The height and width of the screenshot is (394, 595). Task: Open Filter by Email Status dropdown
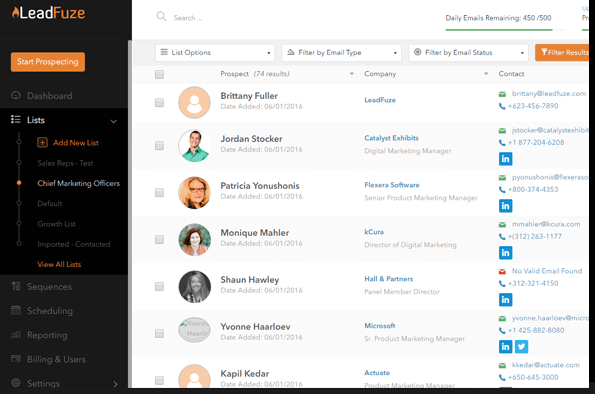coord(469,52)
